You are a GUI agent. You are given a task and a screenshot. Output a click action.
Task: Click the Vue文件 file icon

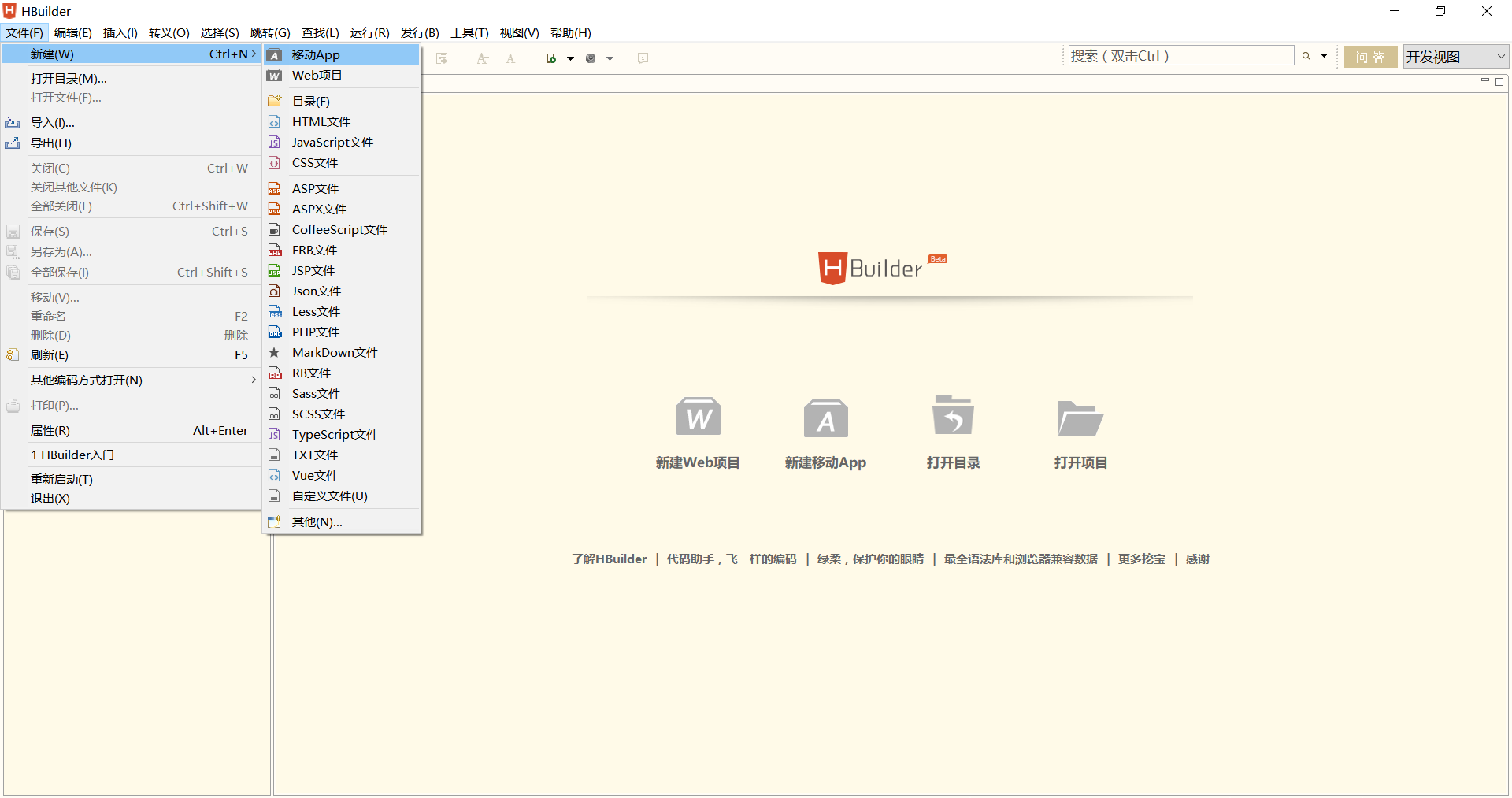pos(274,475)
